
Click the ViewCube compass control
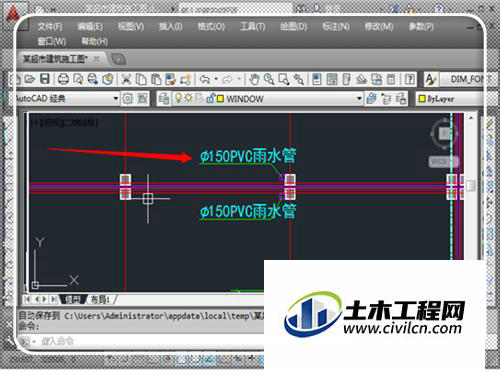click(x=444, y=133)
